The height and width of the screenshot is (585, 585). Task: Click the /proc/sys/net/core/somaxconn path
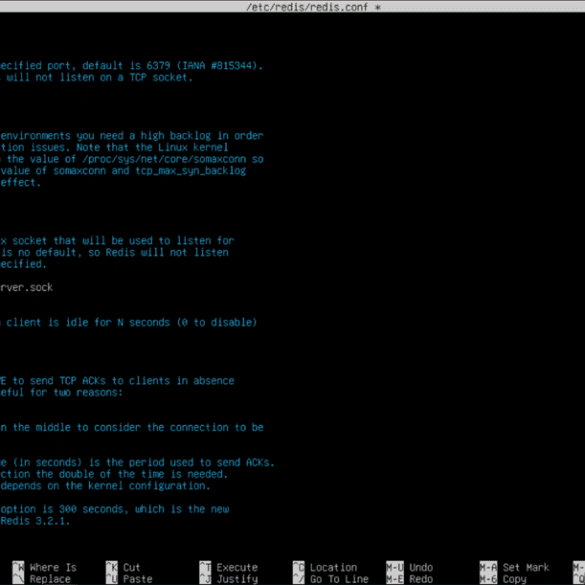(x=164, y=159)
